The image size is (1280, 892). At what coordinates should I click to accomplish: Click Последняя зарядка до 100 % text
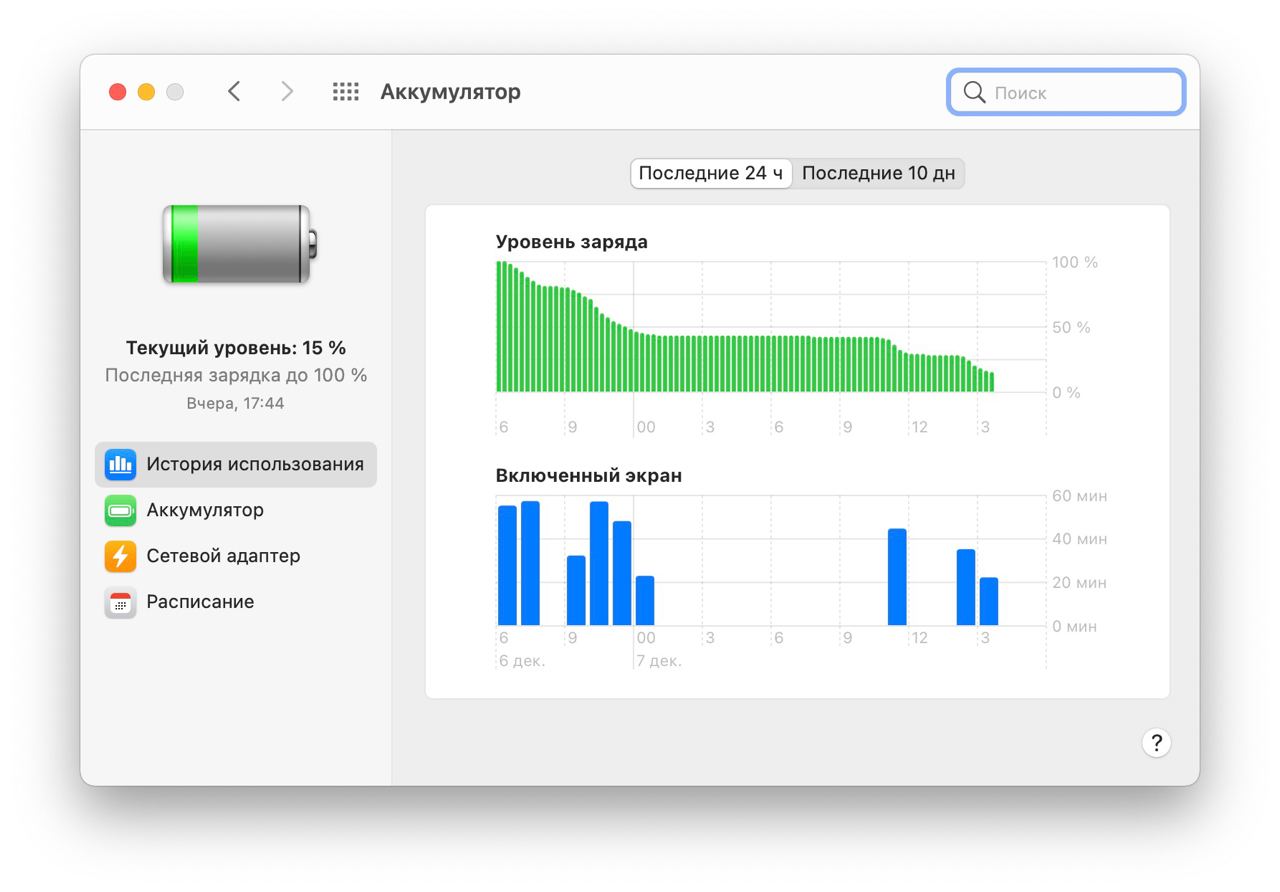point(236,375)
